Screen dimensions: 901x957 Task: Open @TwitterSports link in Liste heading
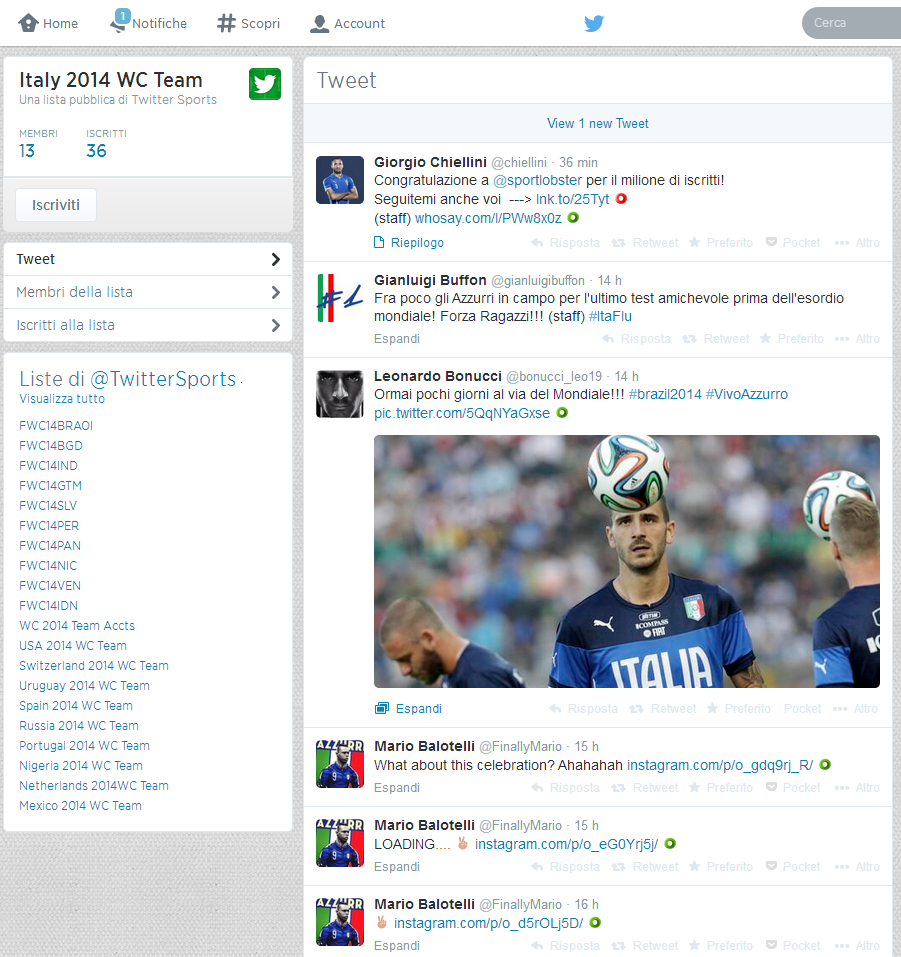163,379
